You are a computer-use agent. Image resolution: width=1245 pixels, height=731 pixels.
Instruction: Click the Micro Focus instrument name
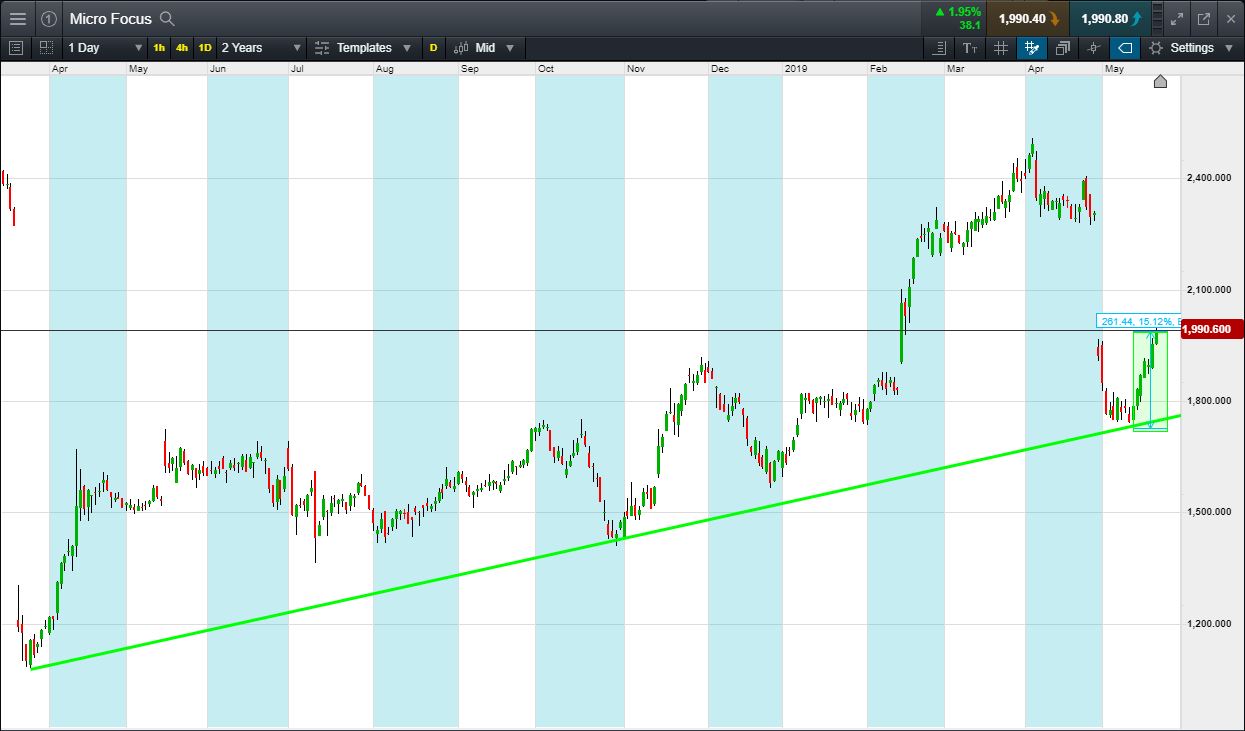click(110, 18)
